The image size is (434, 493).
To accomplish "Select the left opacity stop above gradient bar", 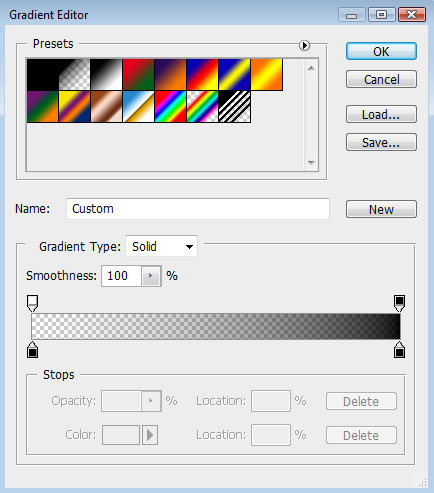I will tap(32, 303).
